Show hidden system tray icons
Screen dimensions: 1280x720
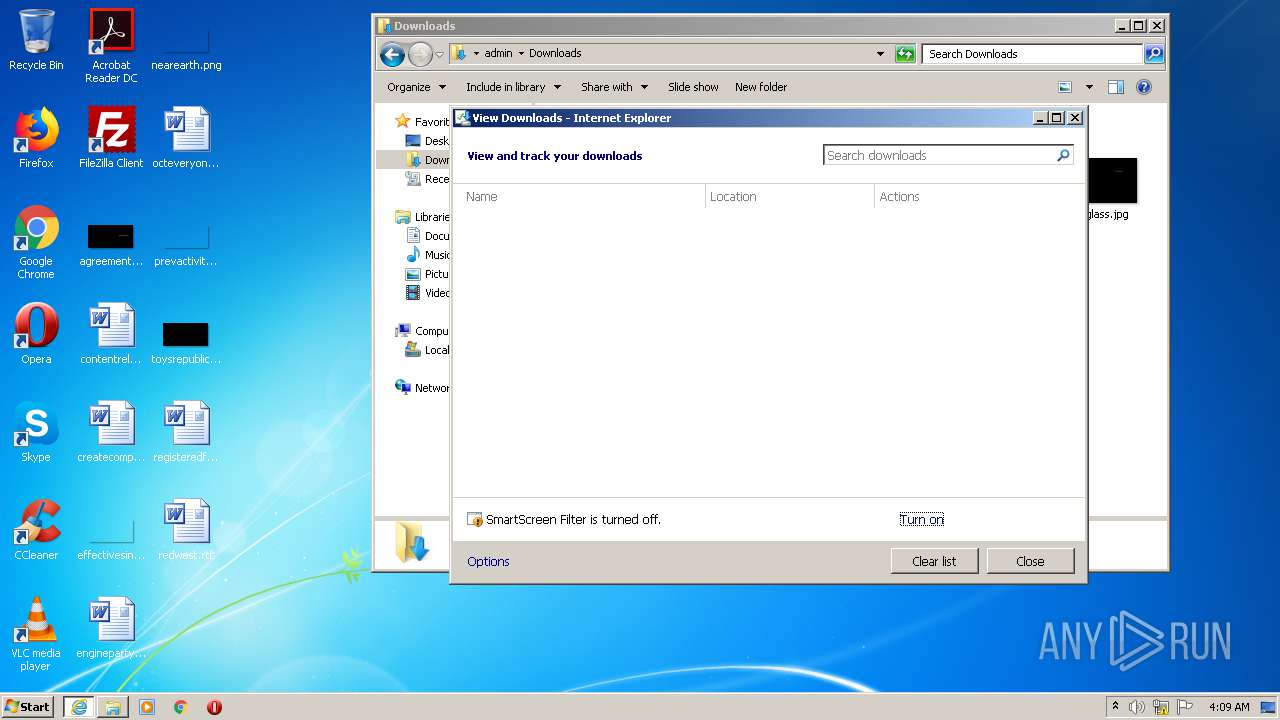(1115, 707)
